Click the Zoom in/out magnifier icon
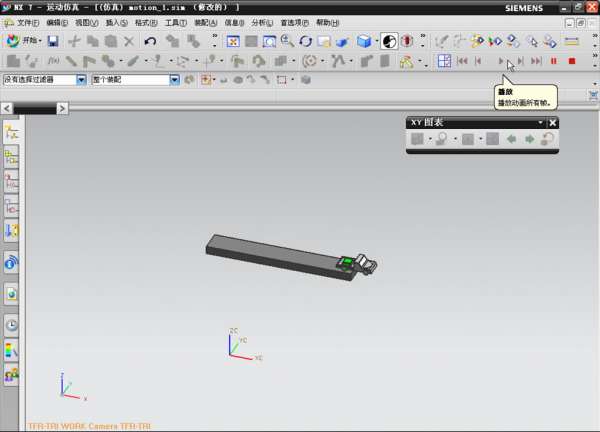Screen dimensions: 600x432 tap(287, 41)
